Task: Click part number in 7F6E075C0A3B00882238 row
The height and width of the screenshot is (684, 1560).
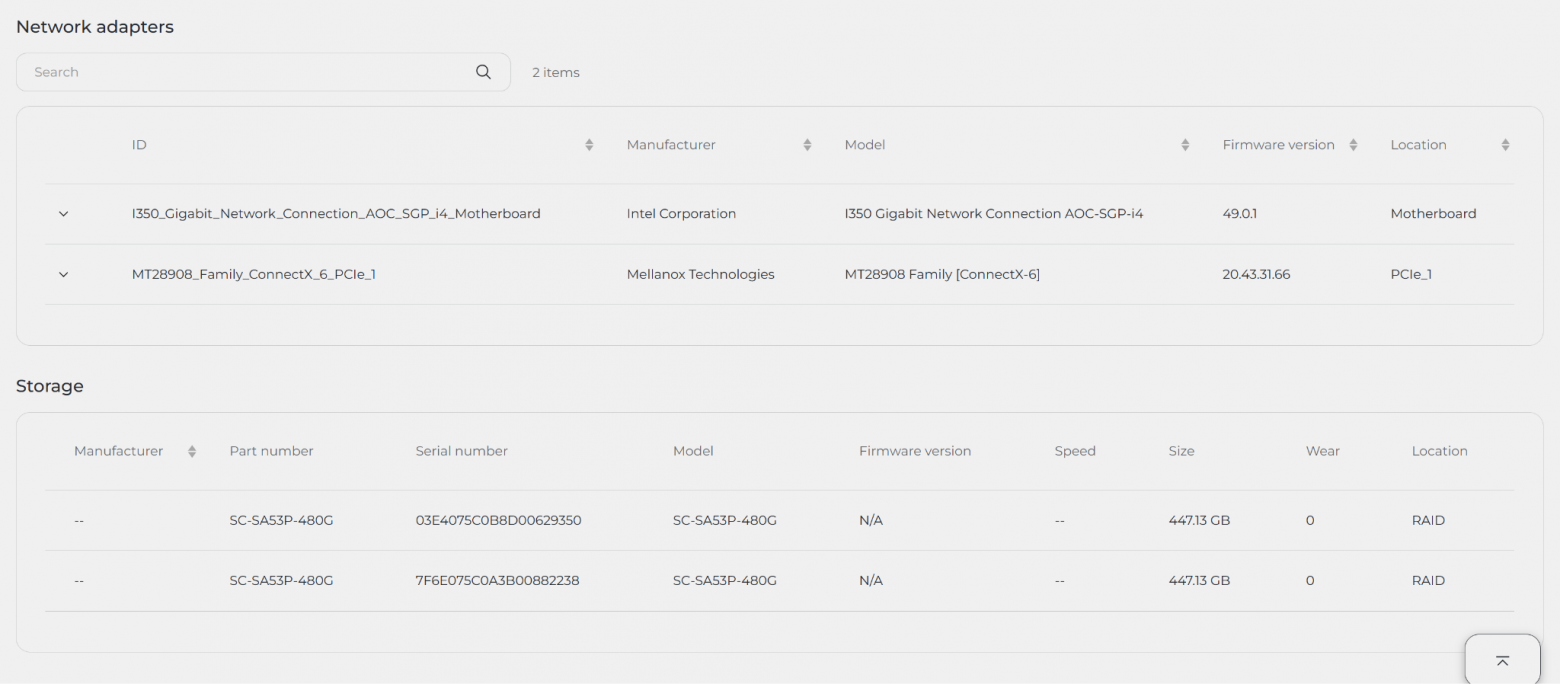Action: click(281, 581)
